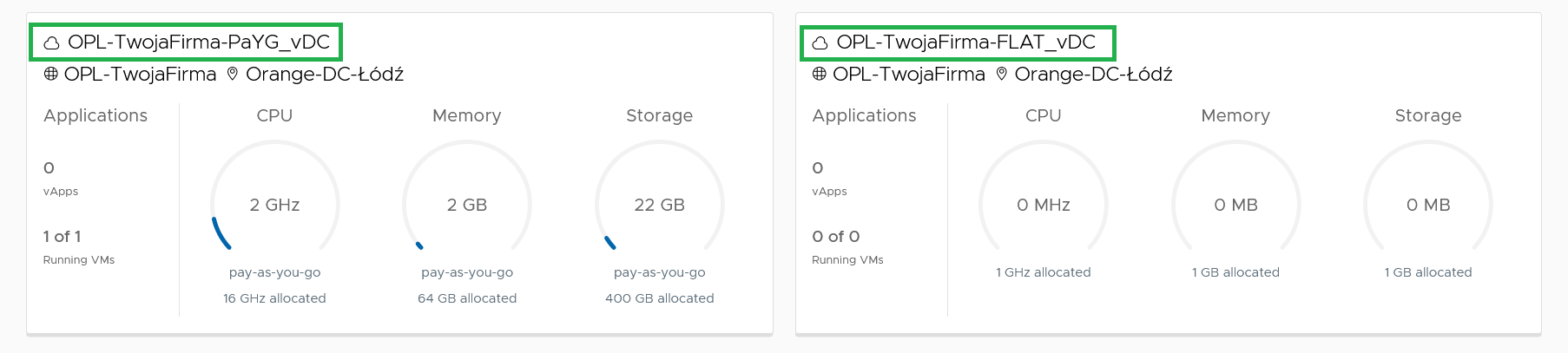Click location pin icon in PaYG card
Image resolution: width=1568 pixels, height=353 pixels.
click(x=232, y=75)
